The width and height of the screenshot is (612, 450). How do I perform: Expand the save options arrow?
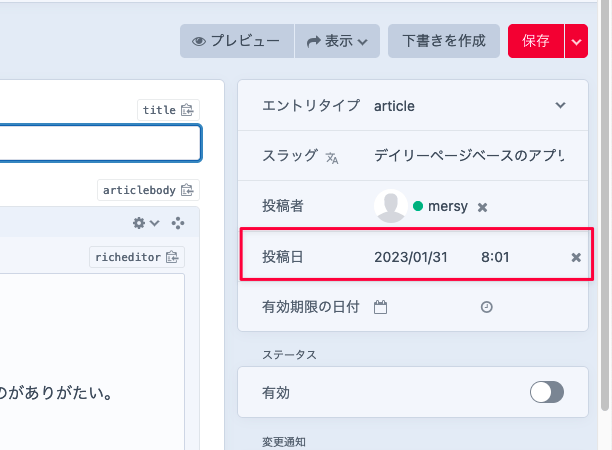coord(576,41)
